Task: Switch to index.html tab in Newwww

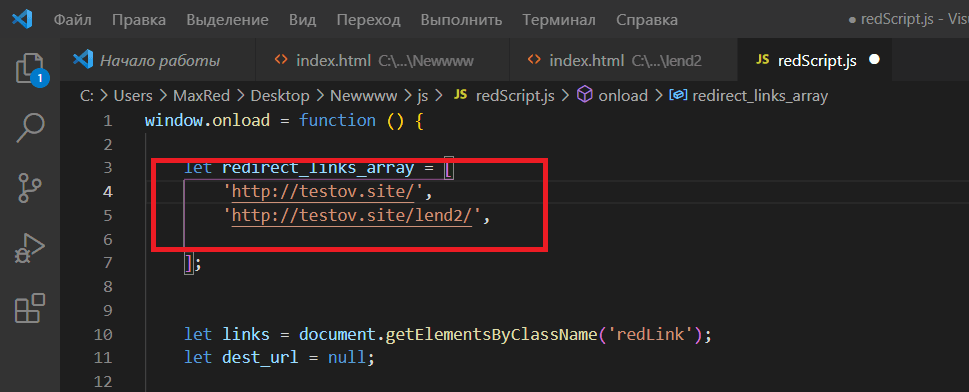Action: 383,60
